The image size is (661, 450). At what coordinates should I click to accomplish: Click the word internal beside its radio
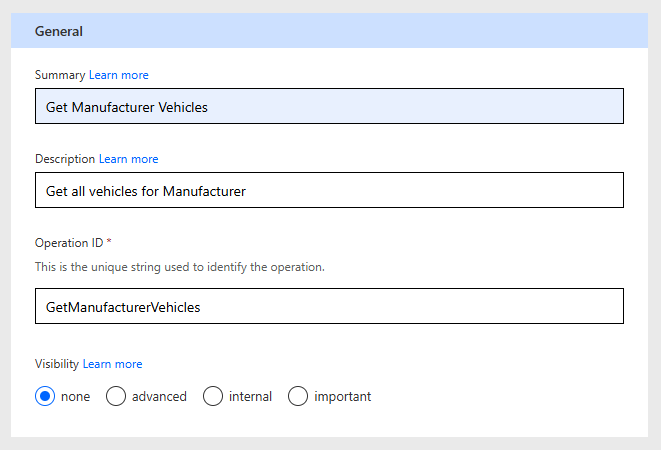pyautogui.click(x=250, y=397)
